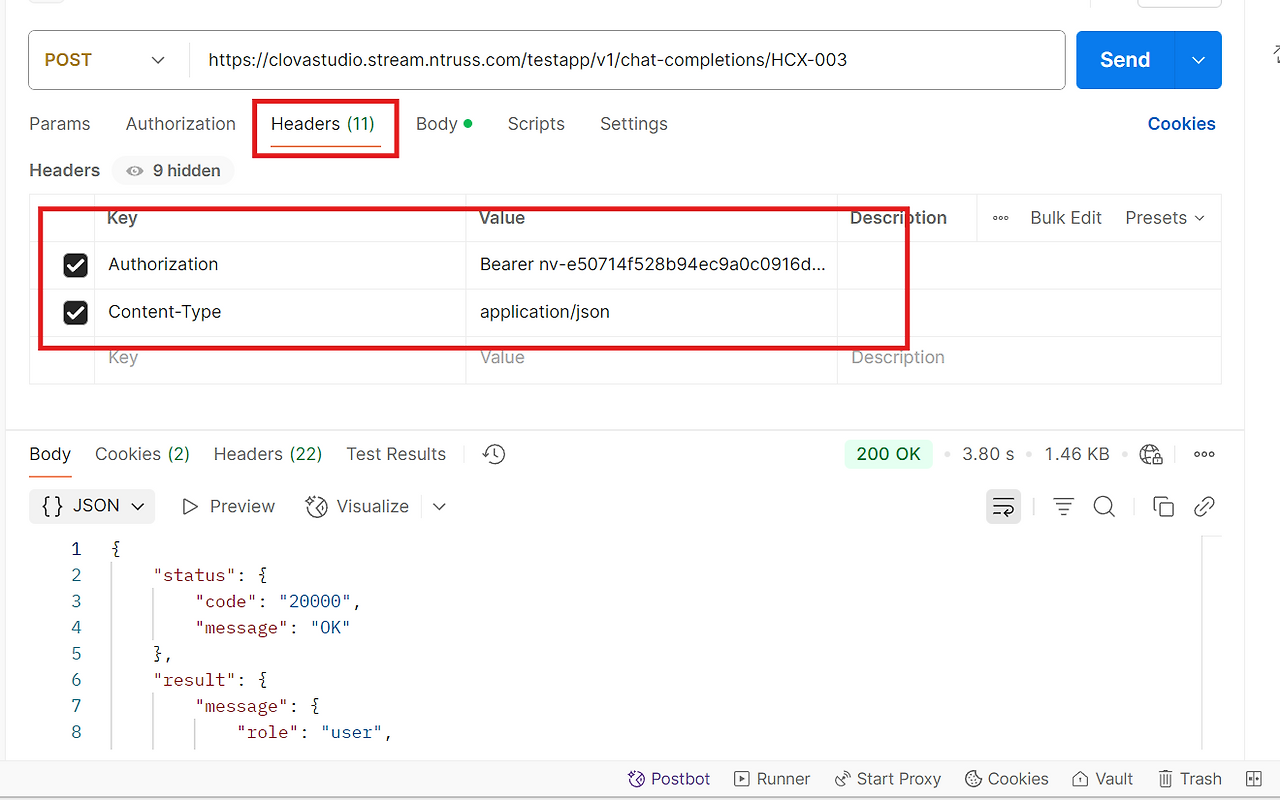Switch to the Body request tab
The height and width of the screenshot is (800, 1280).
[x=444, y=124]
